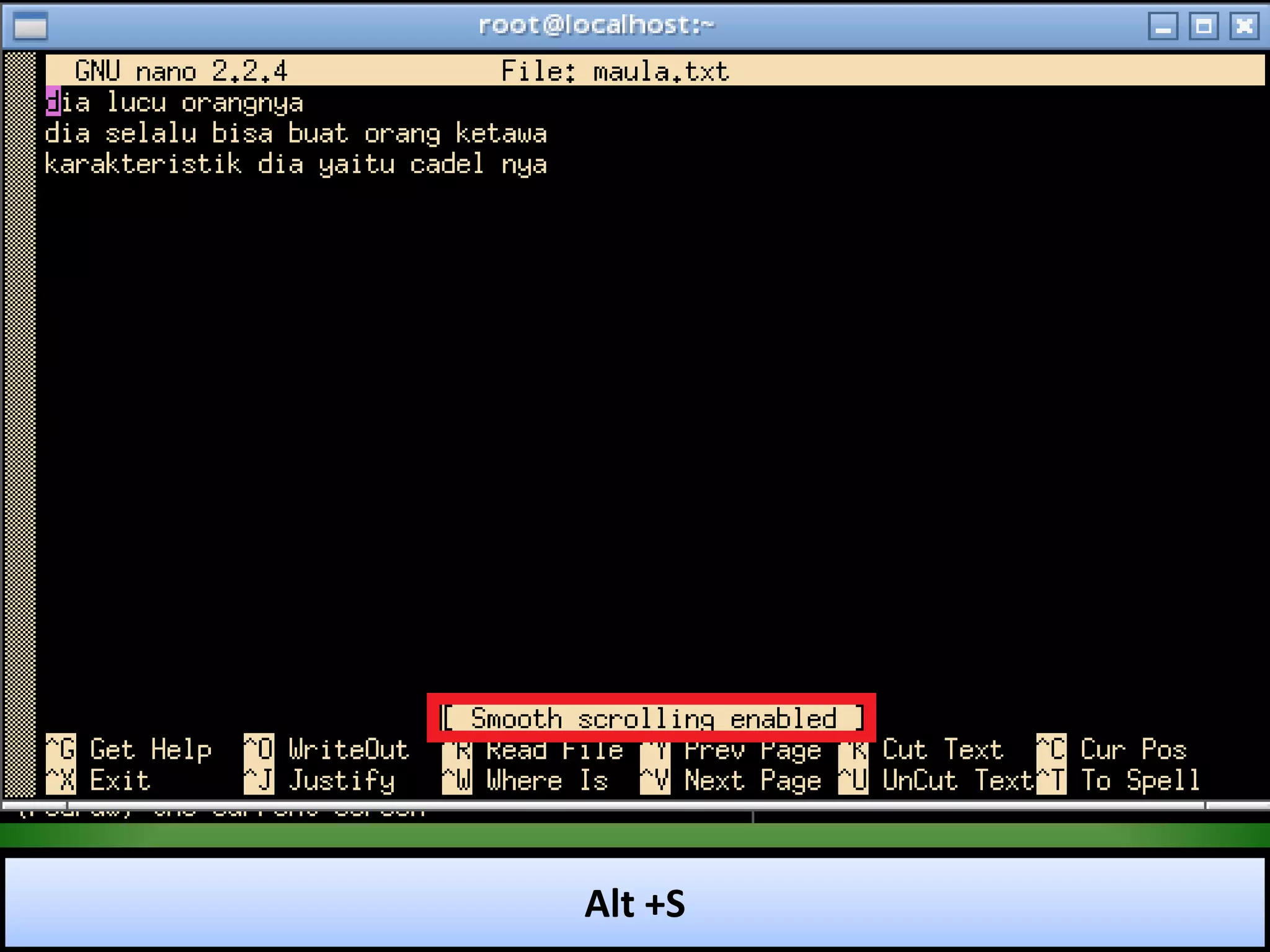This screenshot has width=1270, height=952.
Task: Click the word 'ketawa' in second line
Action: coord(501,134)
